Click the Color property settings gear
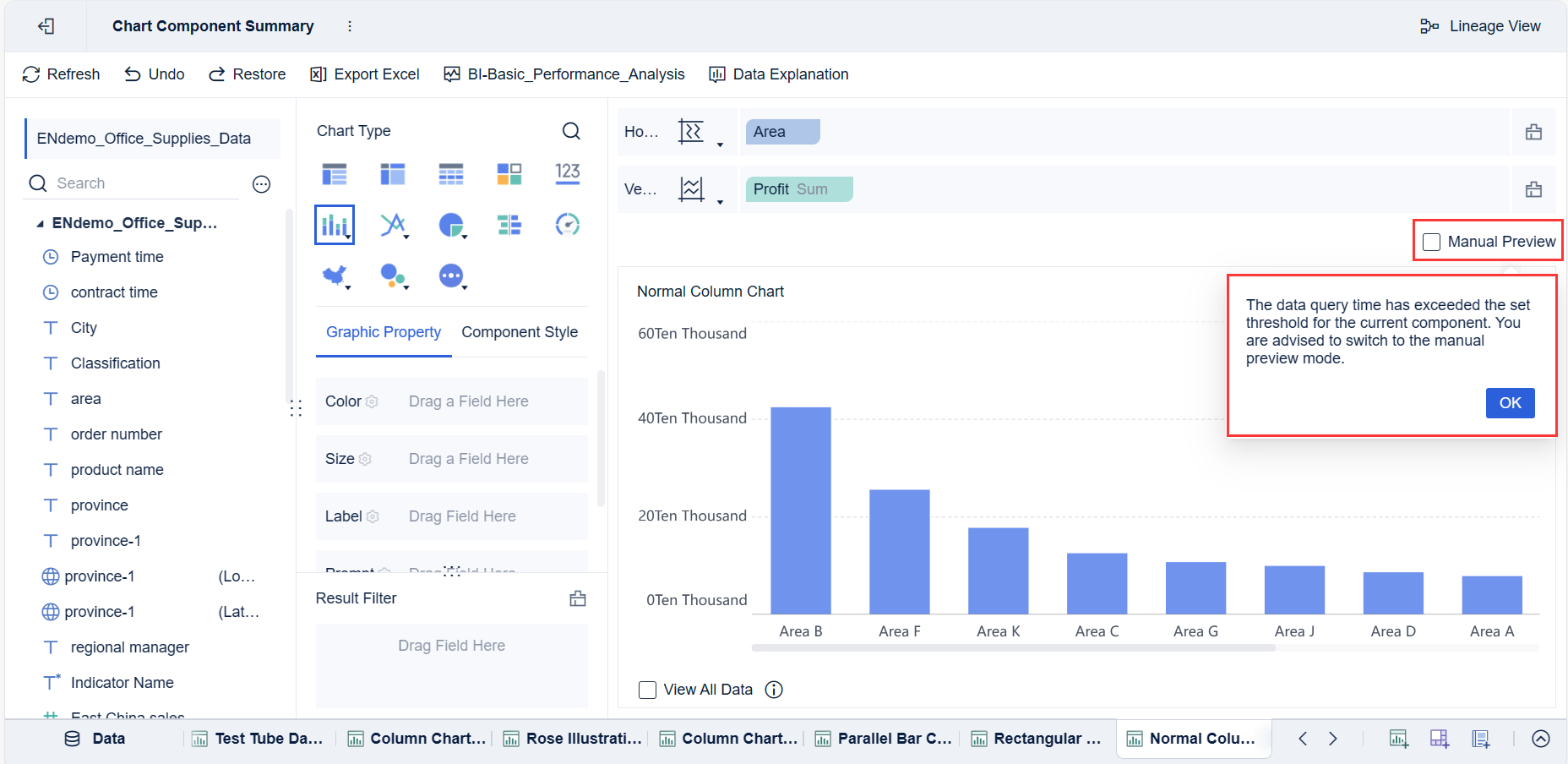This screenshot has height=764, width=1568. (x=372, y=401)
